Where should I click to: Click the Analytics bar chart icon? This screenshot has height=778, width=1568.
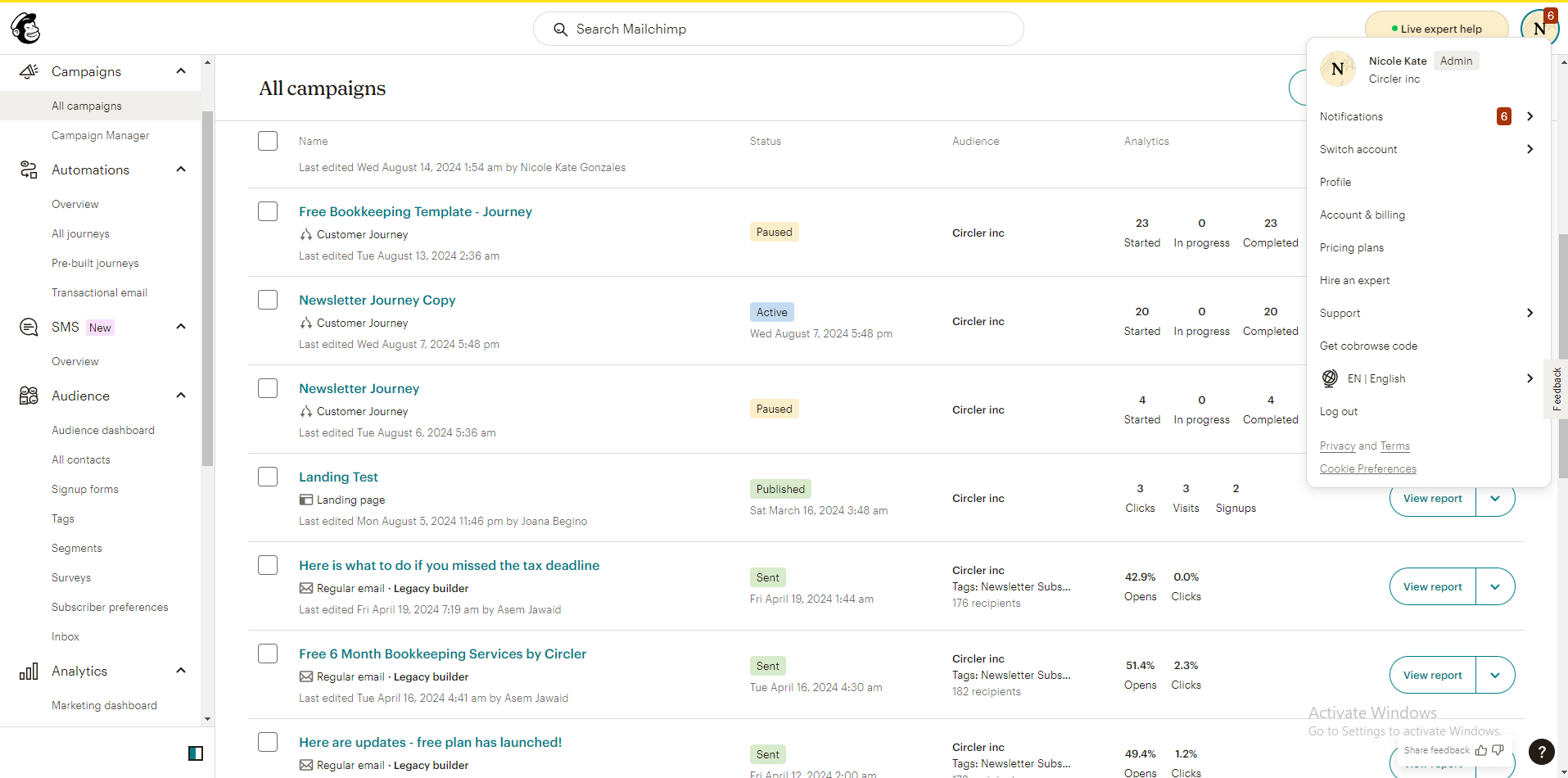click(29, 672)
